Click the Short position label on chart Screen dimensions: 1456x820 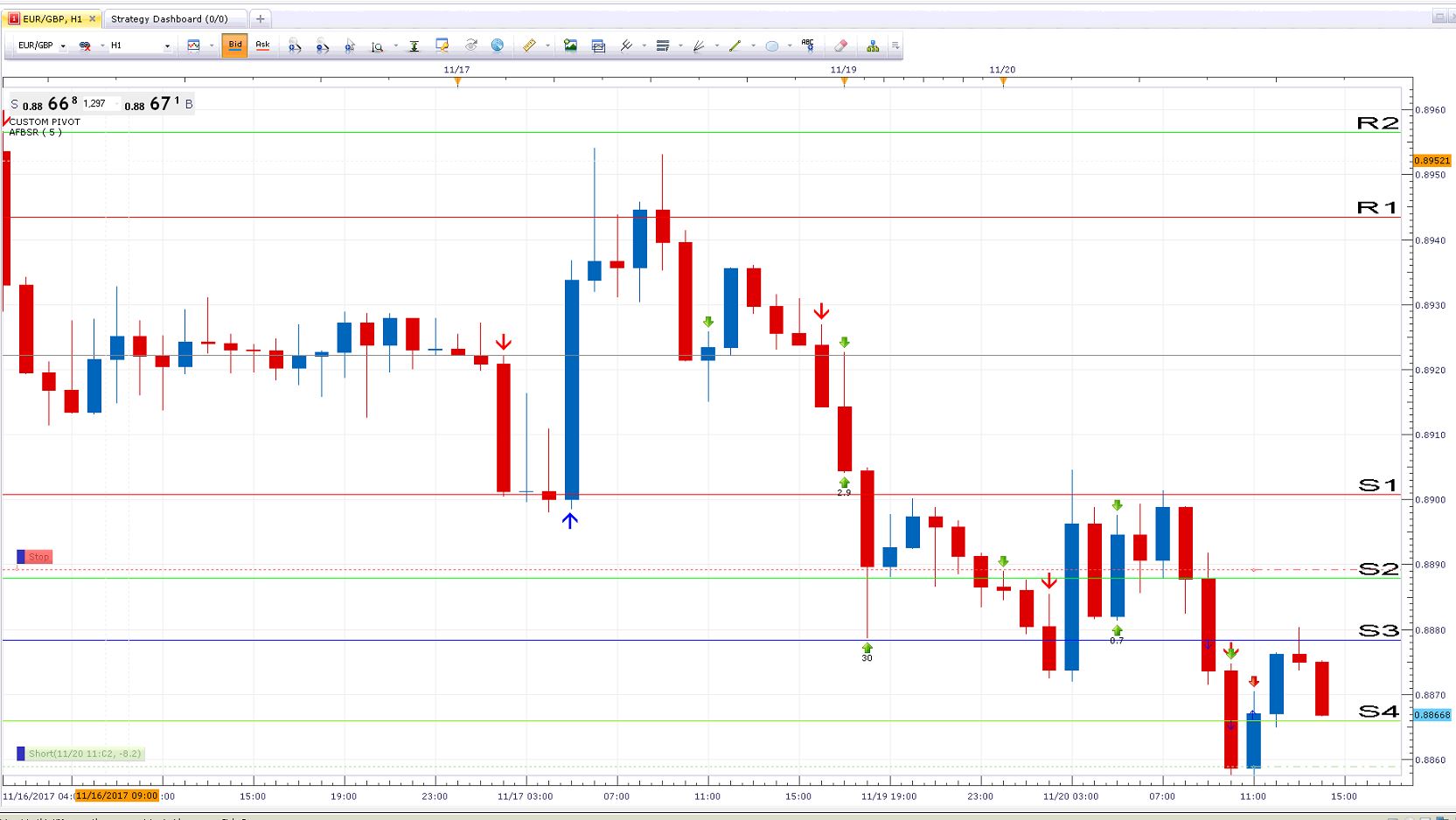pos(80,754)
